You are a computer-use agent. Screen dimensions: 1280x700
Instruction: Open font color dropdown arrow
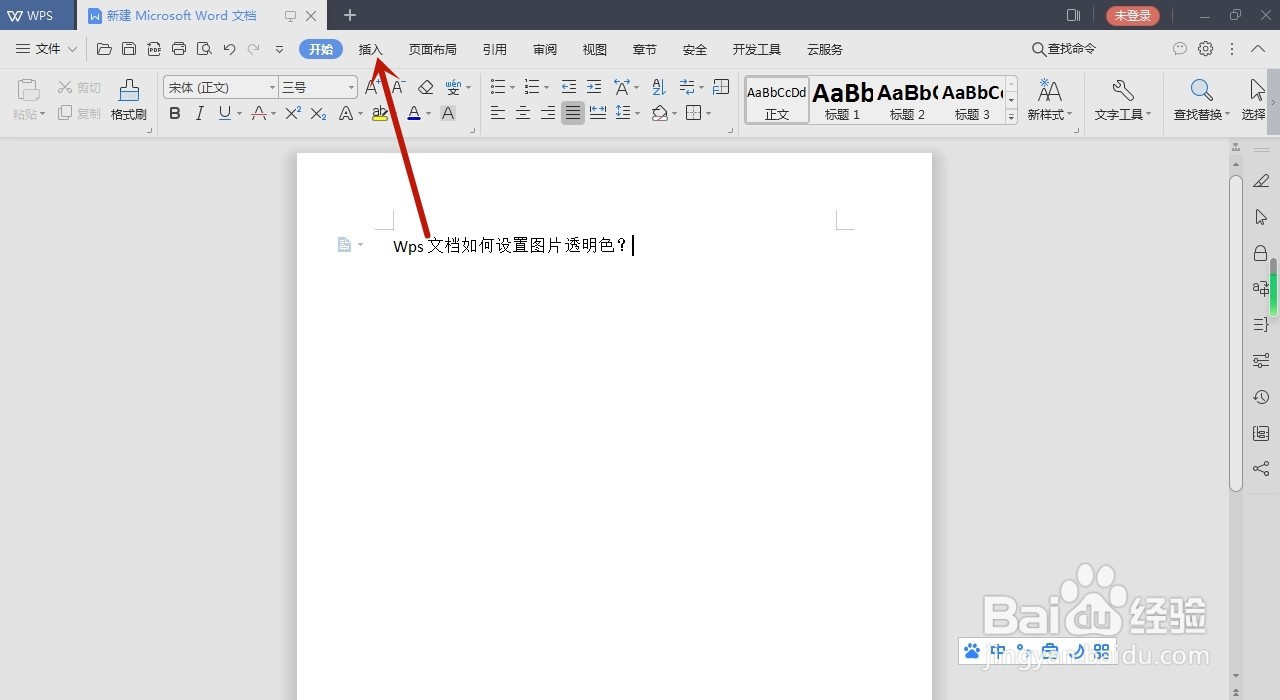(x=428, y=115)
